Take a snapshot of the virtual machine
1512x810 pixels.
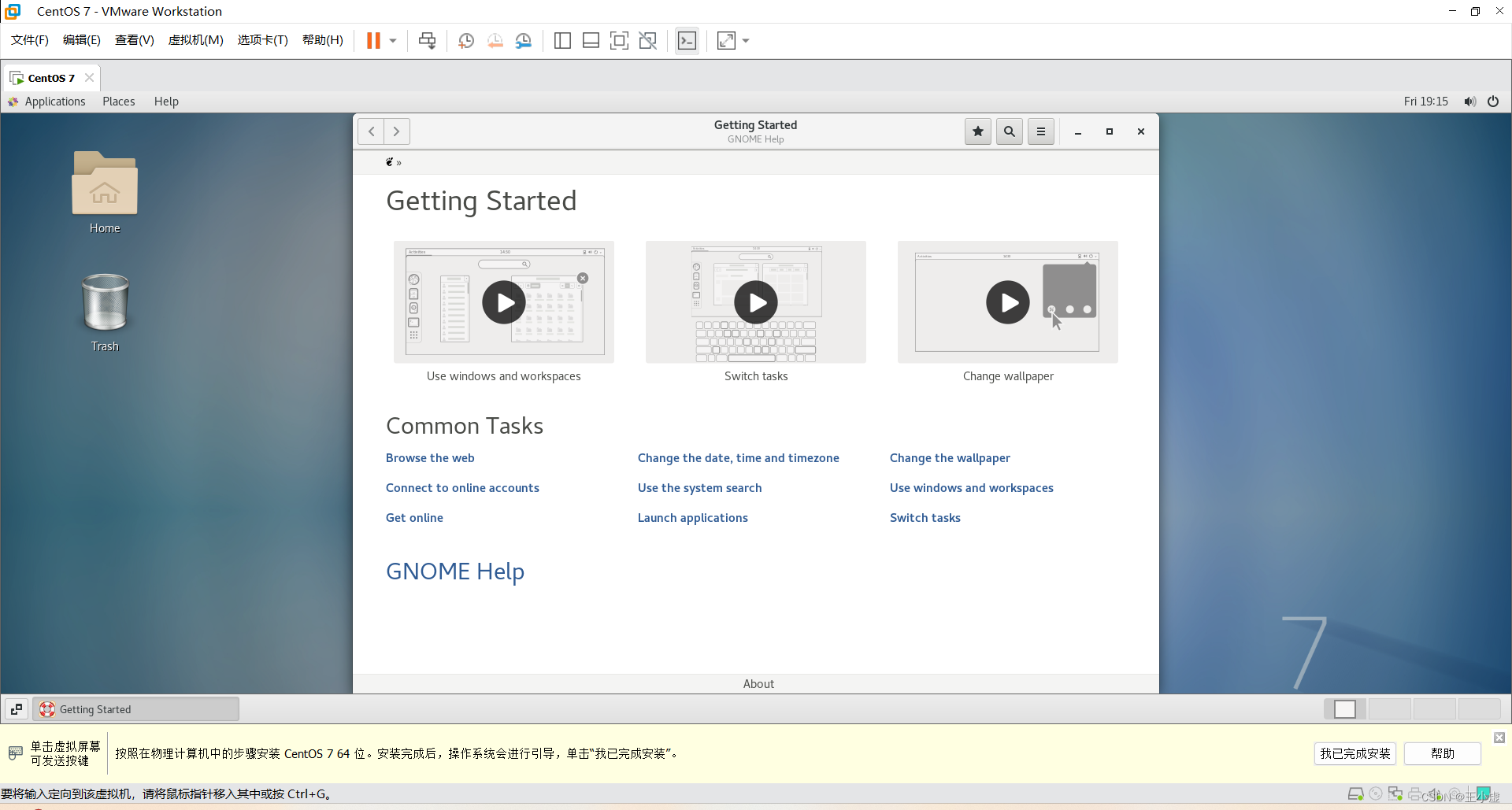coord(466,40)
